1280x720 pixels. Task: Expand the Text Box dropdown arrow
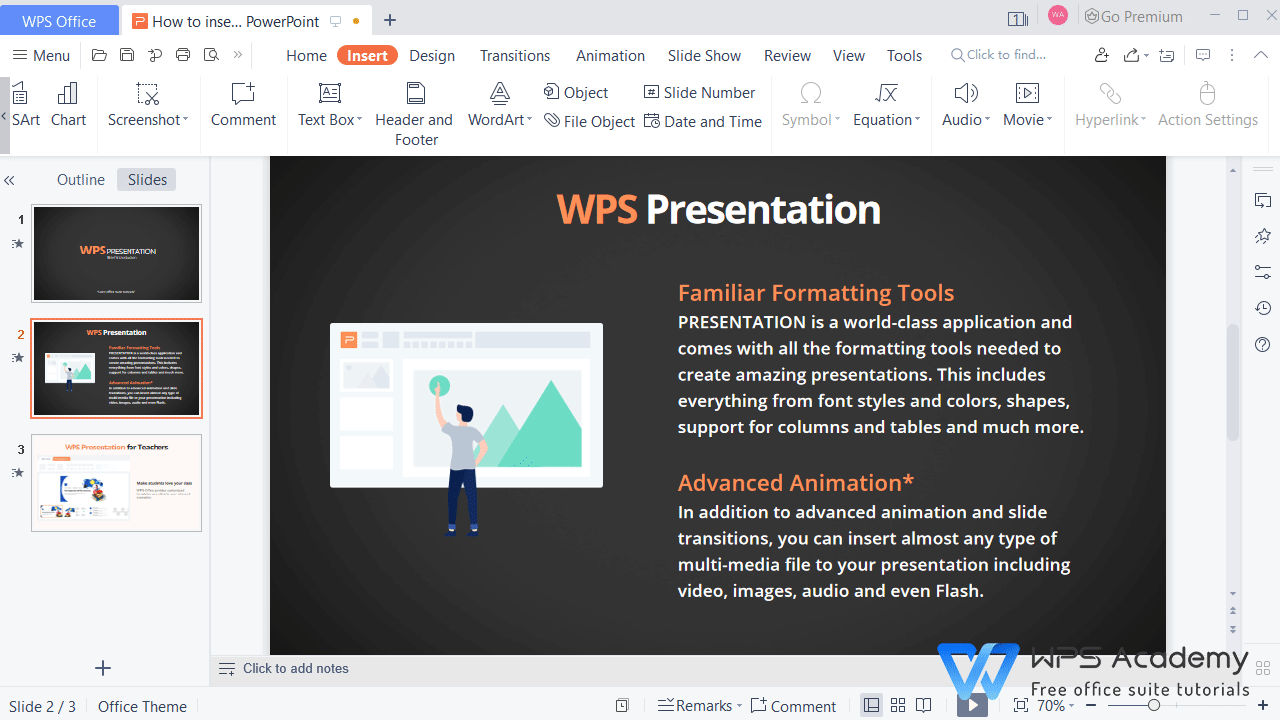(x=360, y=120)
